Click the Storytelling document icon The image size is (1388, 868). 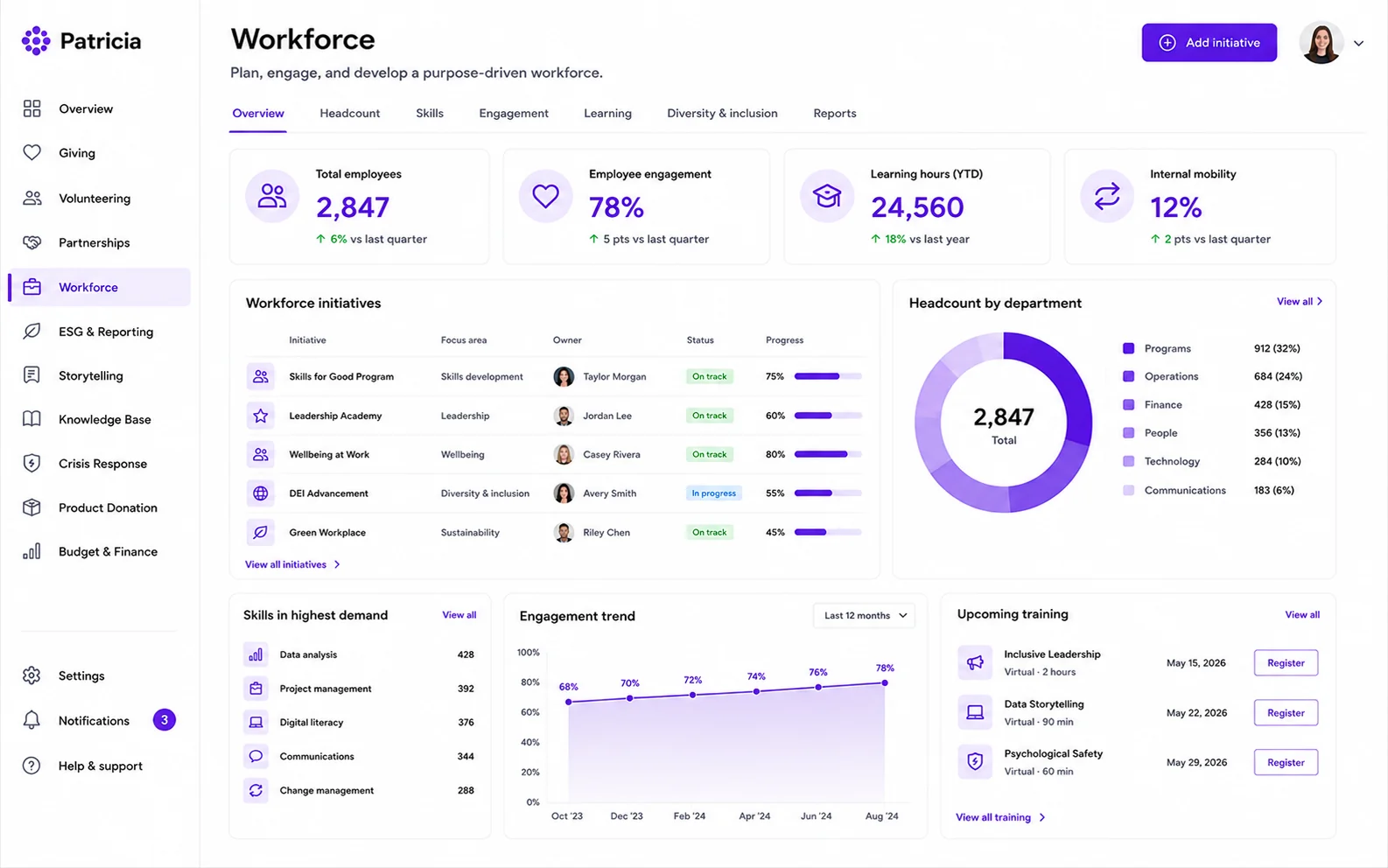[x=32, y=375]
